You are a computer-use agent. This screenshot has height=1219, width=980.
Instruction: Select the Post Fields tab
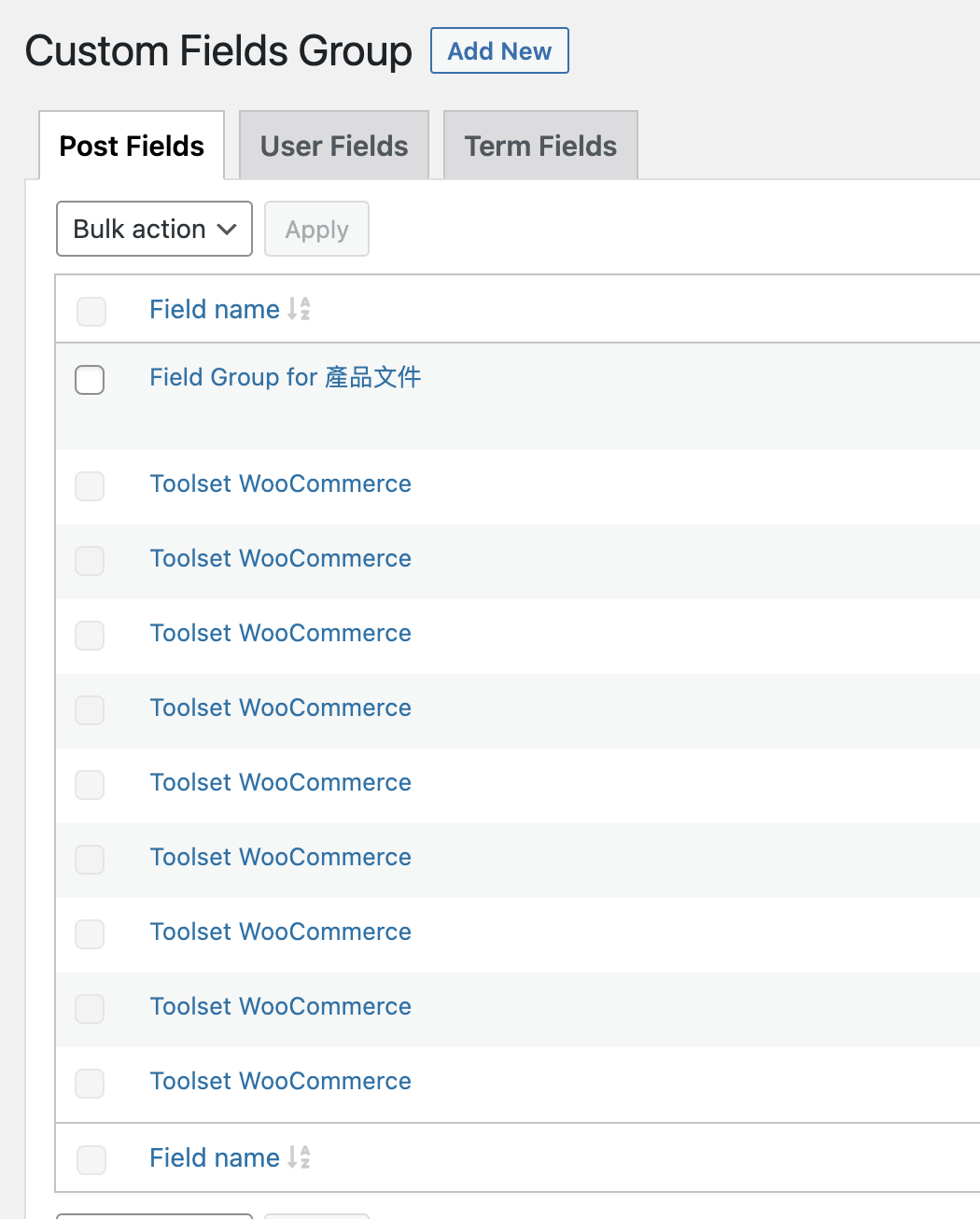click(132, 146)
